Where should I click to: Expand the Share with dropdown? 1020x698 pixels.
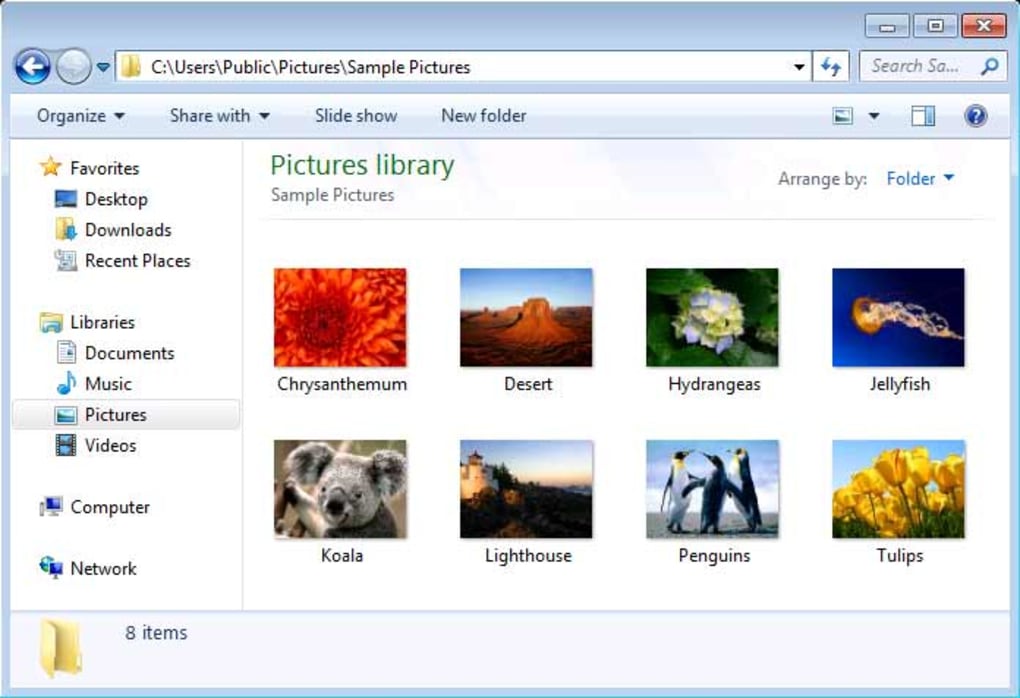(x=218, y=115)
